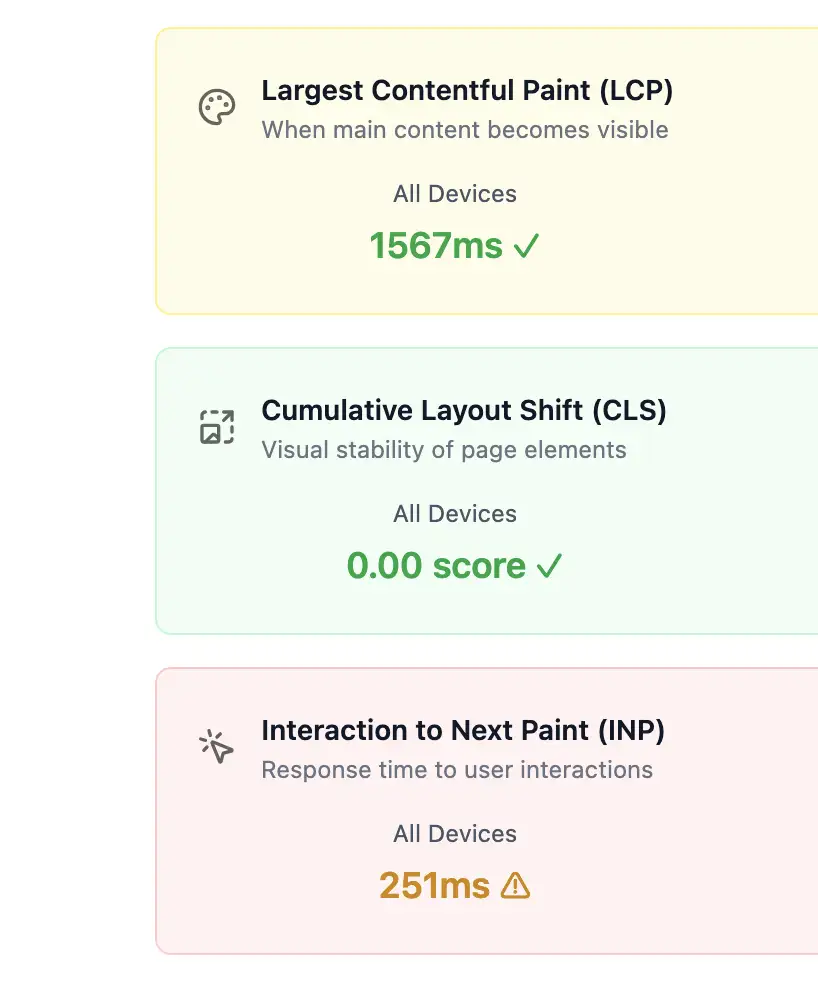Click the warning triangle next to 251ms
This screenshot has width=818, height=986.
(x=516, y=885)
